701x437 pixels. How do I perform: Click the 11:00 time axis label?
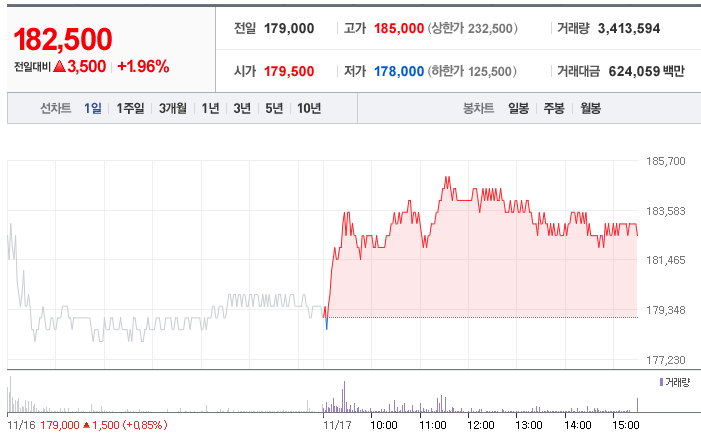pos(433,425)
